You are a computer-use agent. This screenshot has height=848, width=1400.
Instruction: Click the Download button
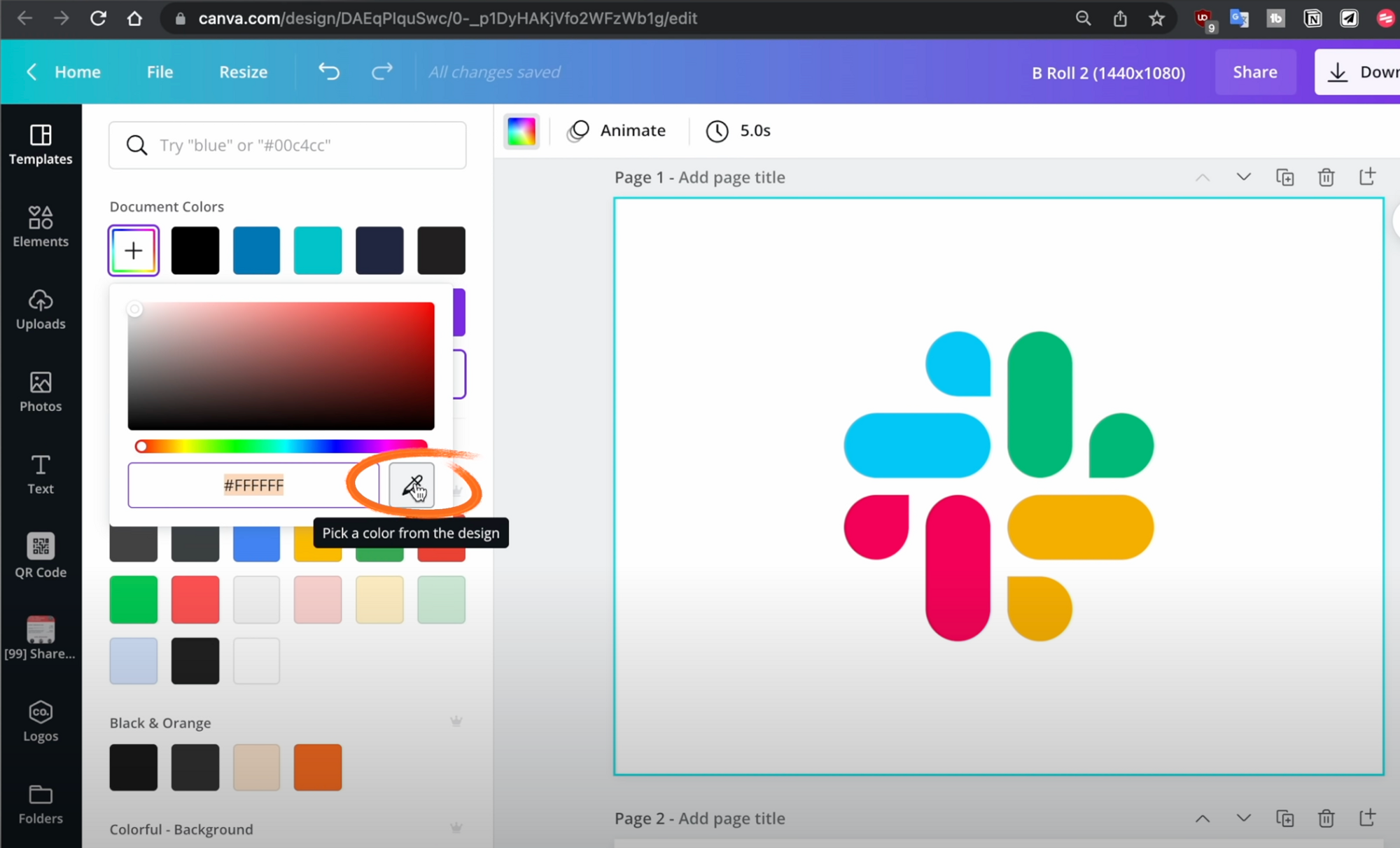[1358, 72]
